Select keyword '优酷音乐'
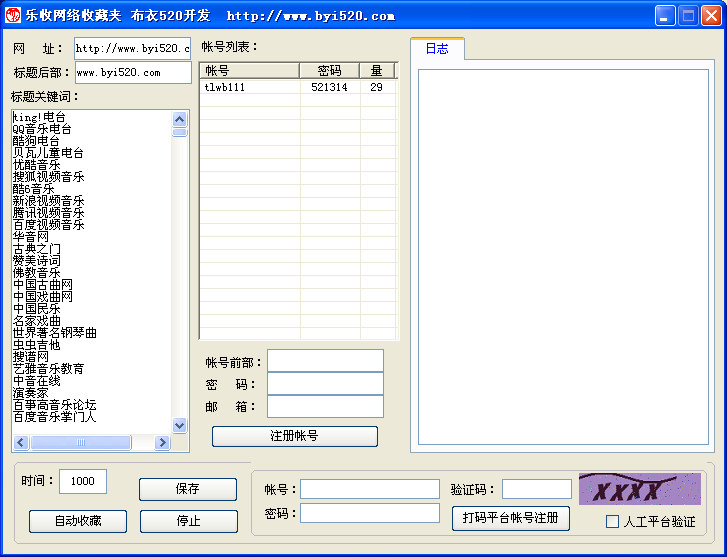This screenshot has height=557, width=727. coord(36,165)
